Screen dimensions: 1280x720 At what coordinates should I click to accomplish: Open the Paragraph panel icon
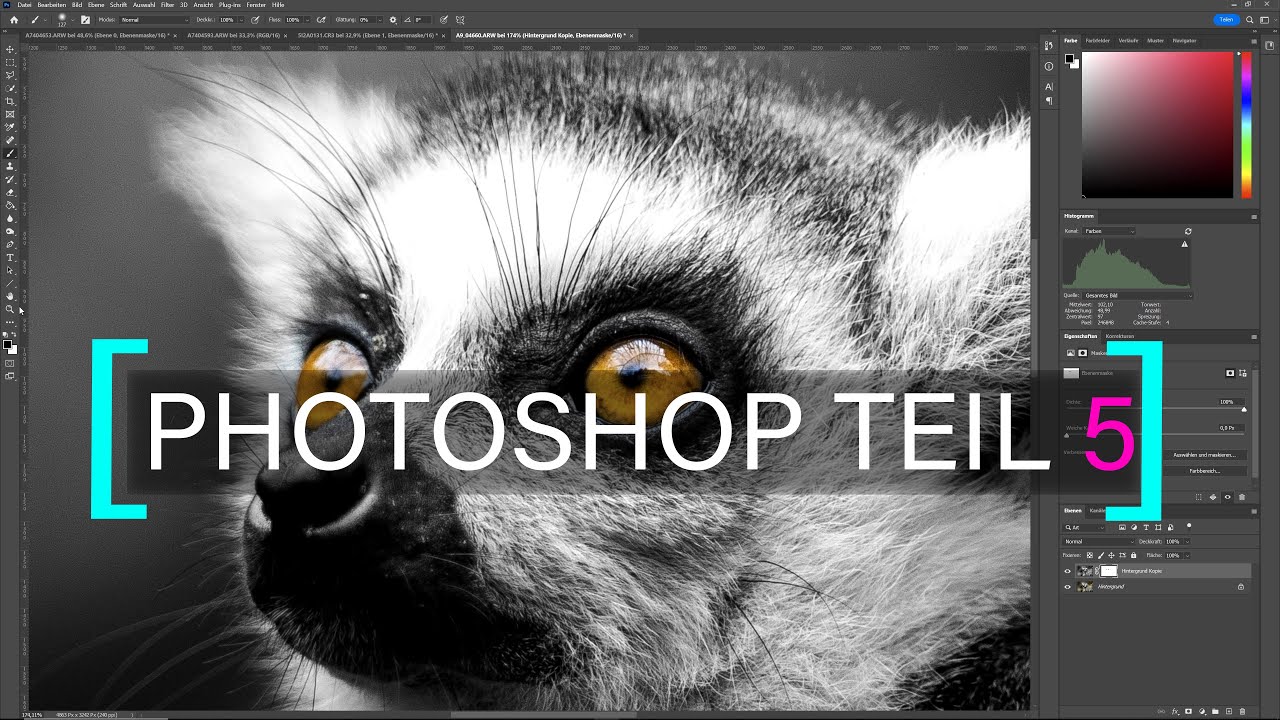point(1049,101)
